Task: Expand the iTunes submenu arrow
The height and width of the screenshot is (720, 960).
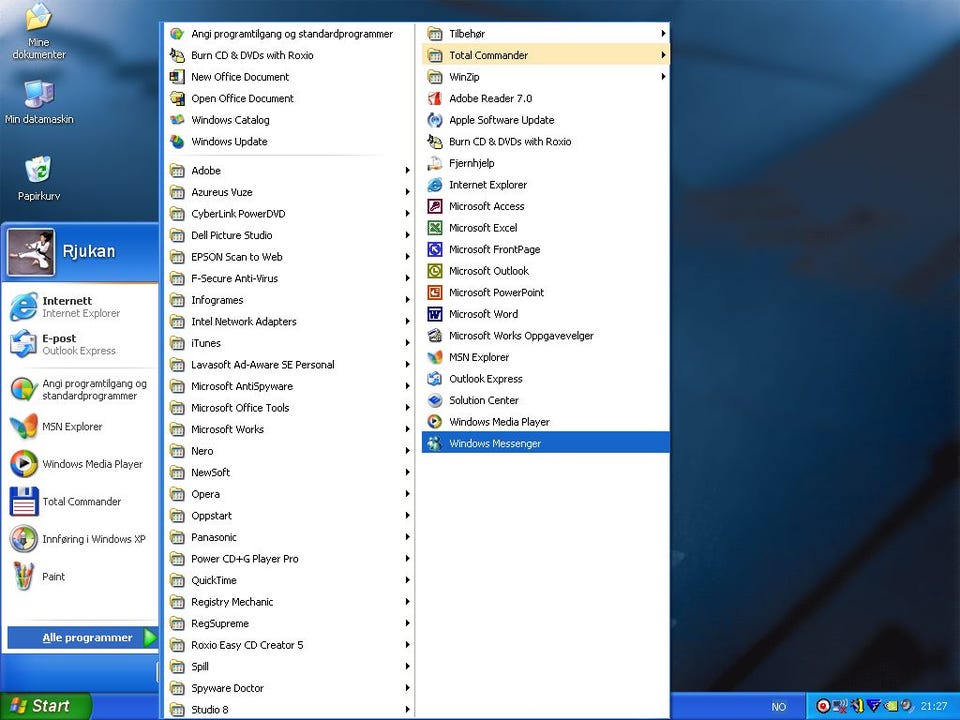Action: click(407, 343)
